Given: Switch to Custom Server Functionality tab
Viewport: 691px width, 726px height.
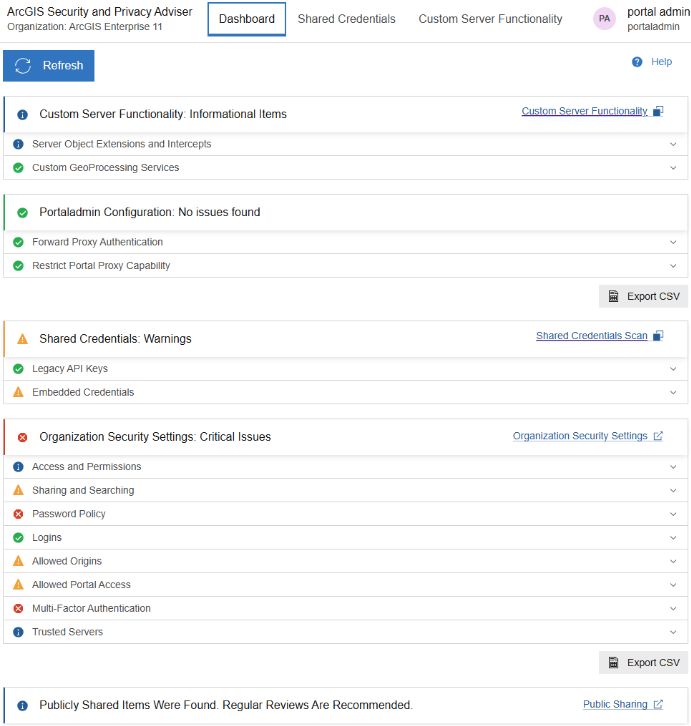Looking at the screenshot, I should pyautogui.click(x=490, y=19).
